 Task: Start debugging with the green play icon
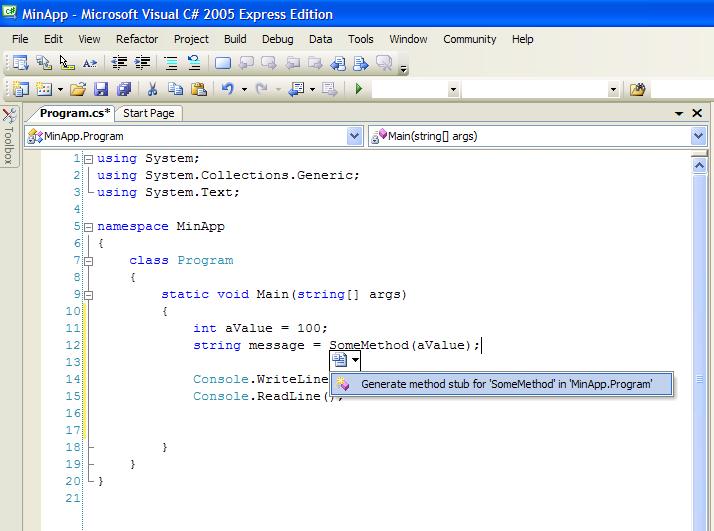359,89
